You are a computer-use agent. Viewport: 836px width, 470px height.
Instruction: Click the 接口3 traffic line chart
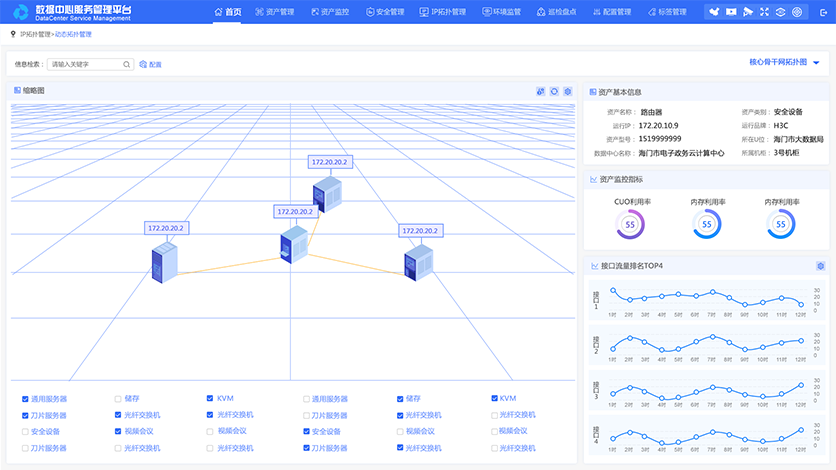(x=706, y=390)
